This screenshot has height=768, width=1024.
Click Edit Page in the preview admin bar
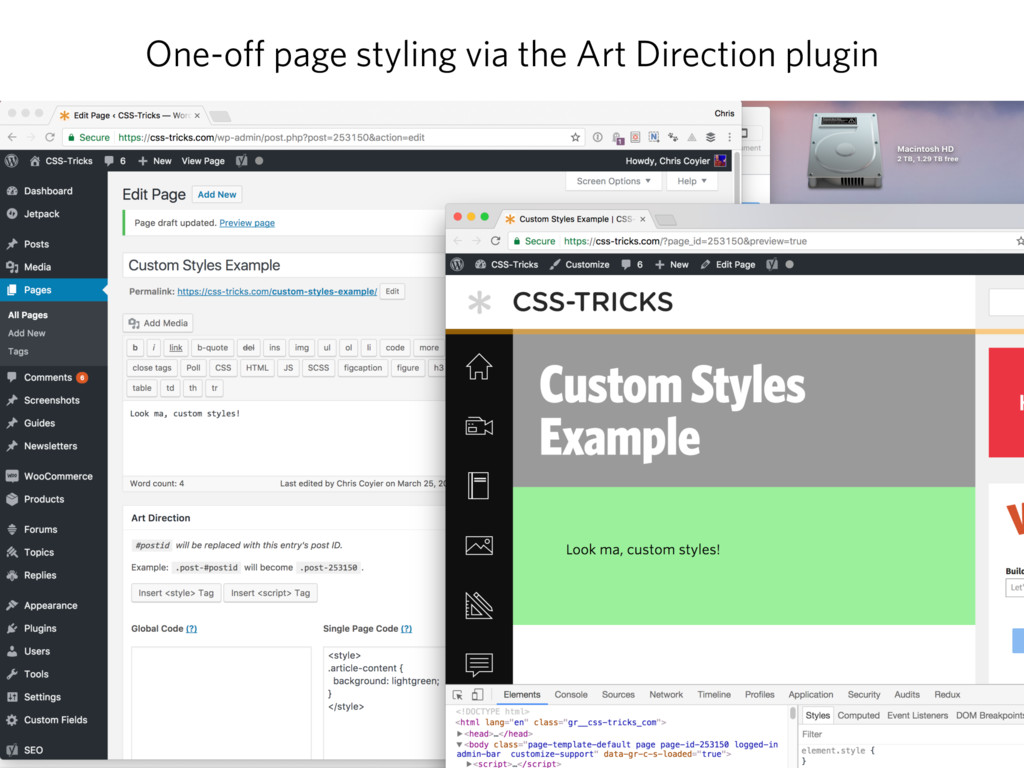728,264
